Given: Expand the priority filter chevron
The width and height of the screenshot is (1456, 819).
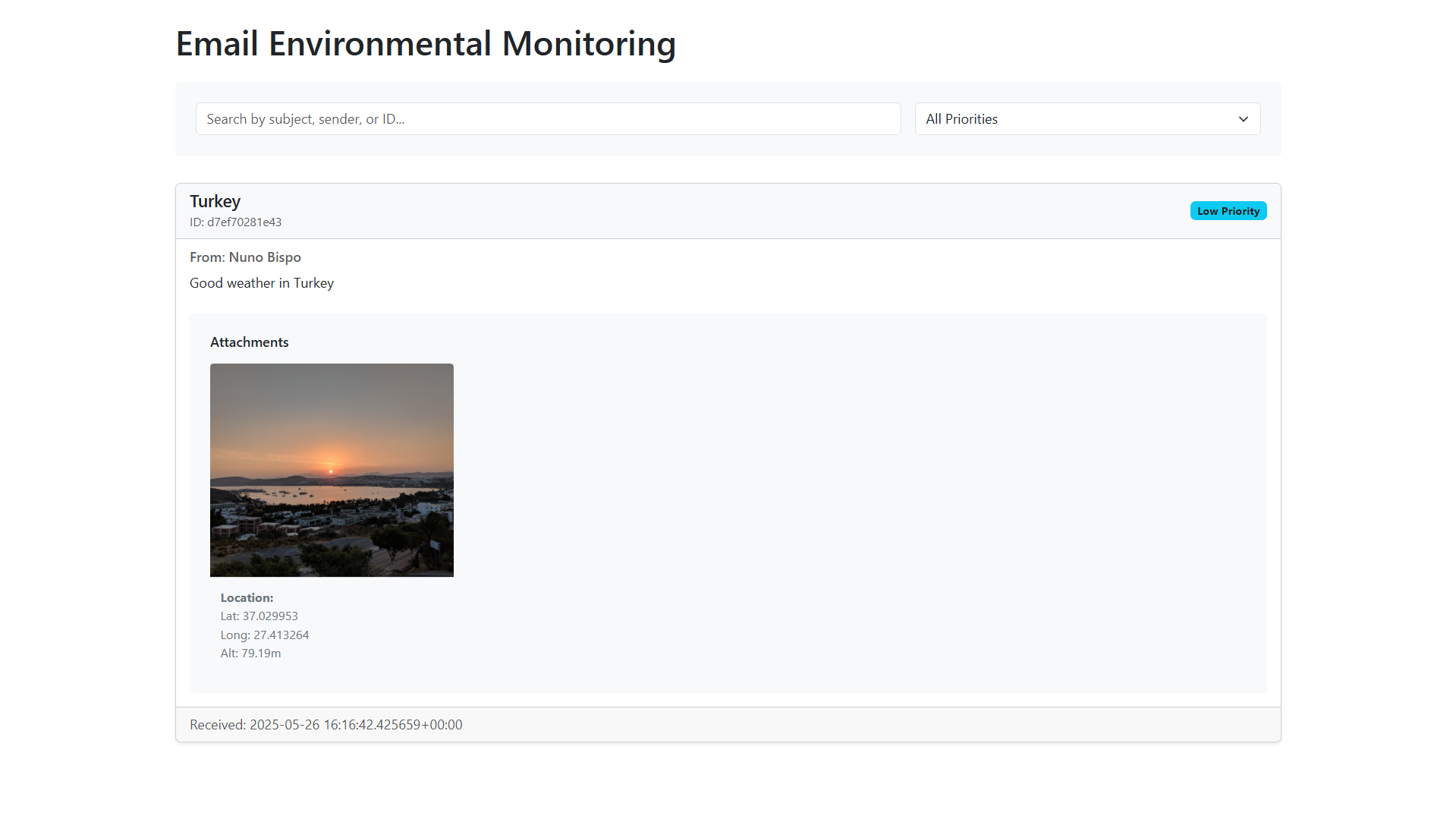Looking at the screenshot, I should click(x=1243, y=119).
